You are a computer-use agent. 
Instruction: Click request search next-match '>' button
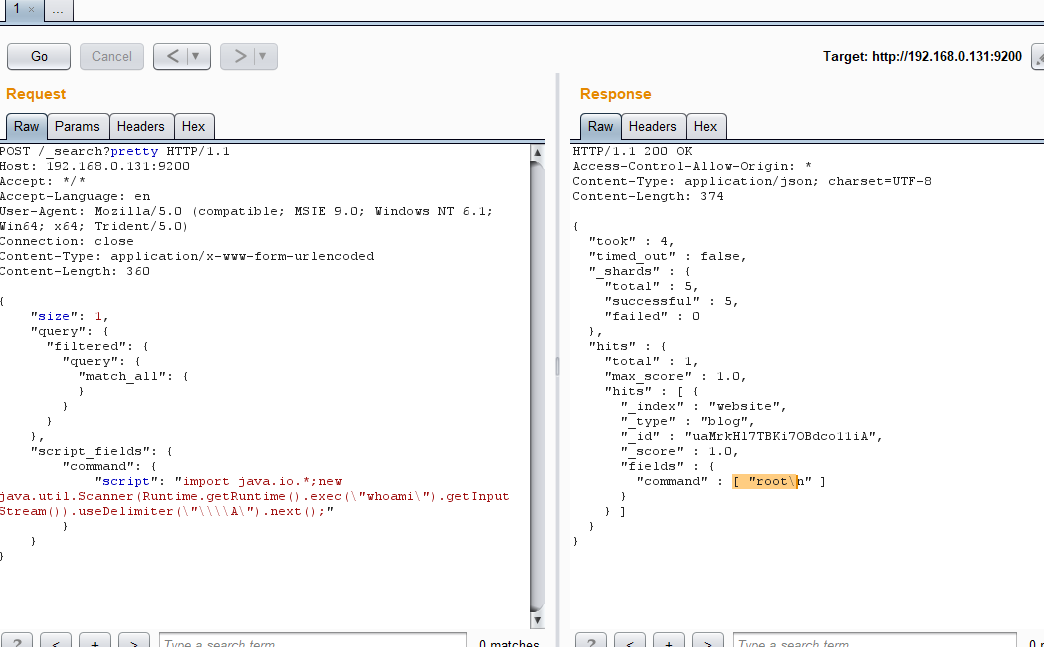(x=134, y=640)
